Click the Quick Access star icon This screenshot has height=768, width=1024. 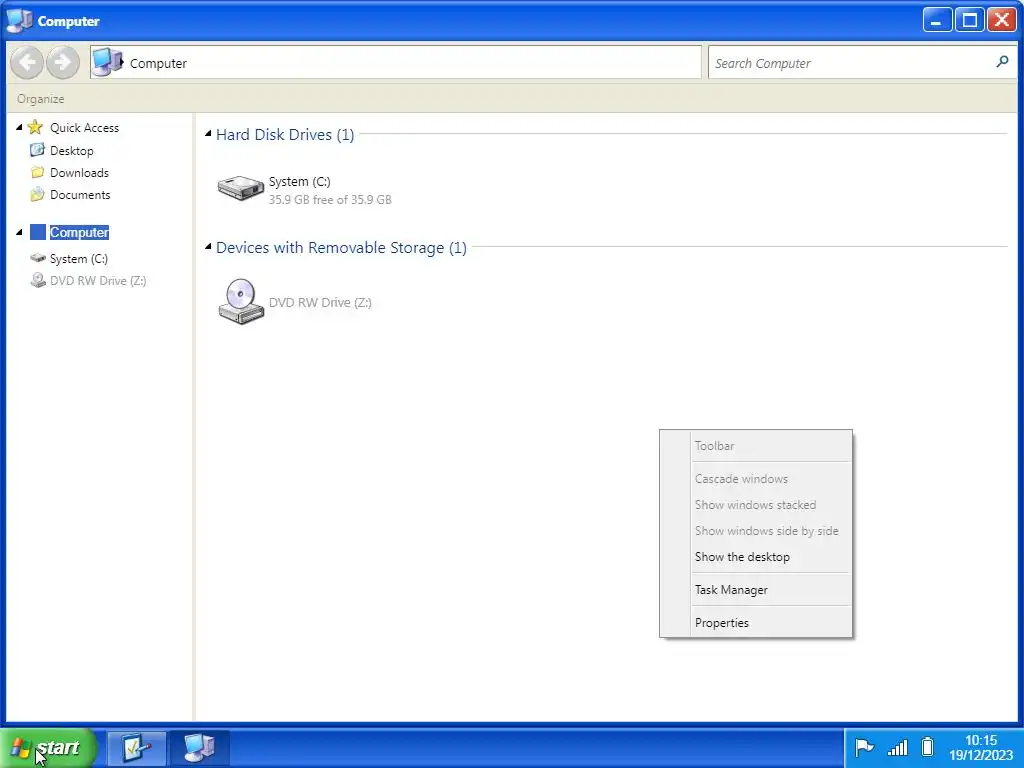click(35, 127)
